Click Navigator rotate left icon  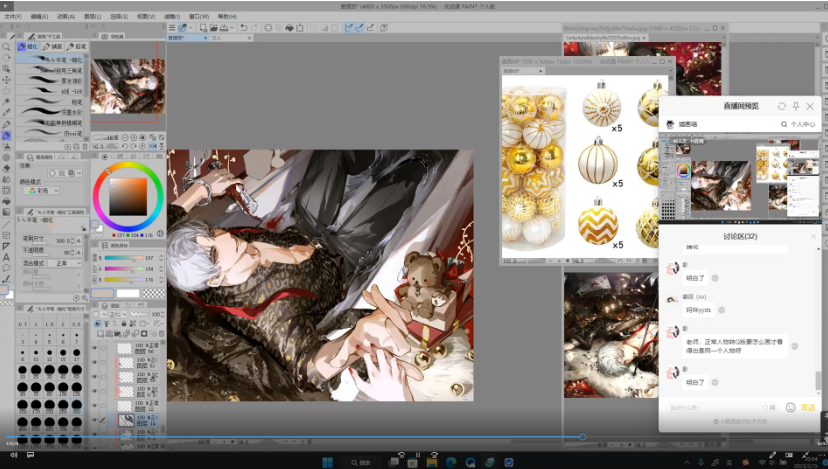125,146
